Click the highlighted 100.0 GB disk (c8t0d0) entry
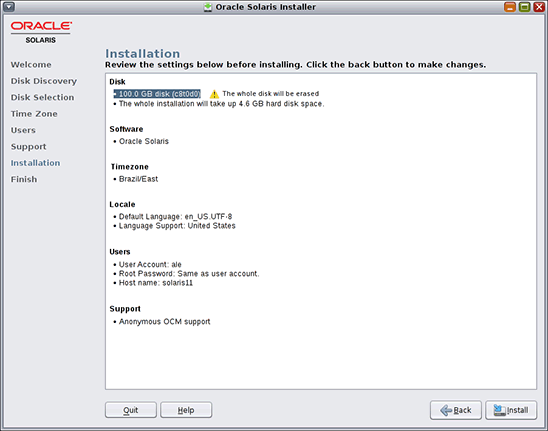The height and width of the screenshot is (431, 548). click(157, 94)
